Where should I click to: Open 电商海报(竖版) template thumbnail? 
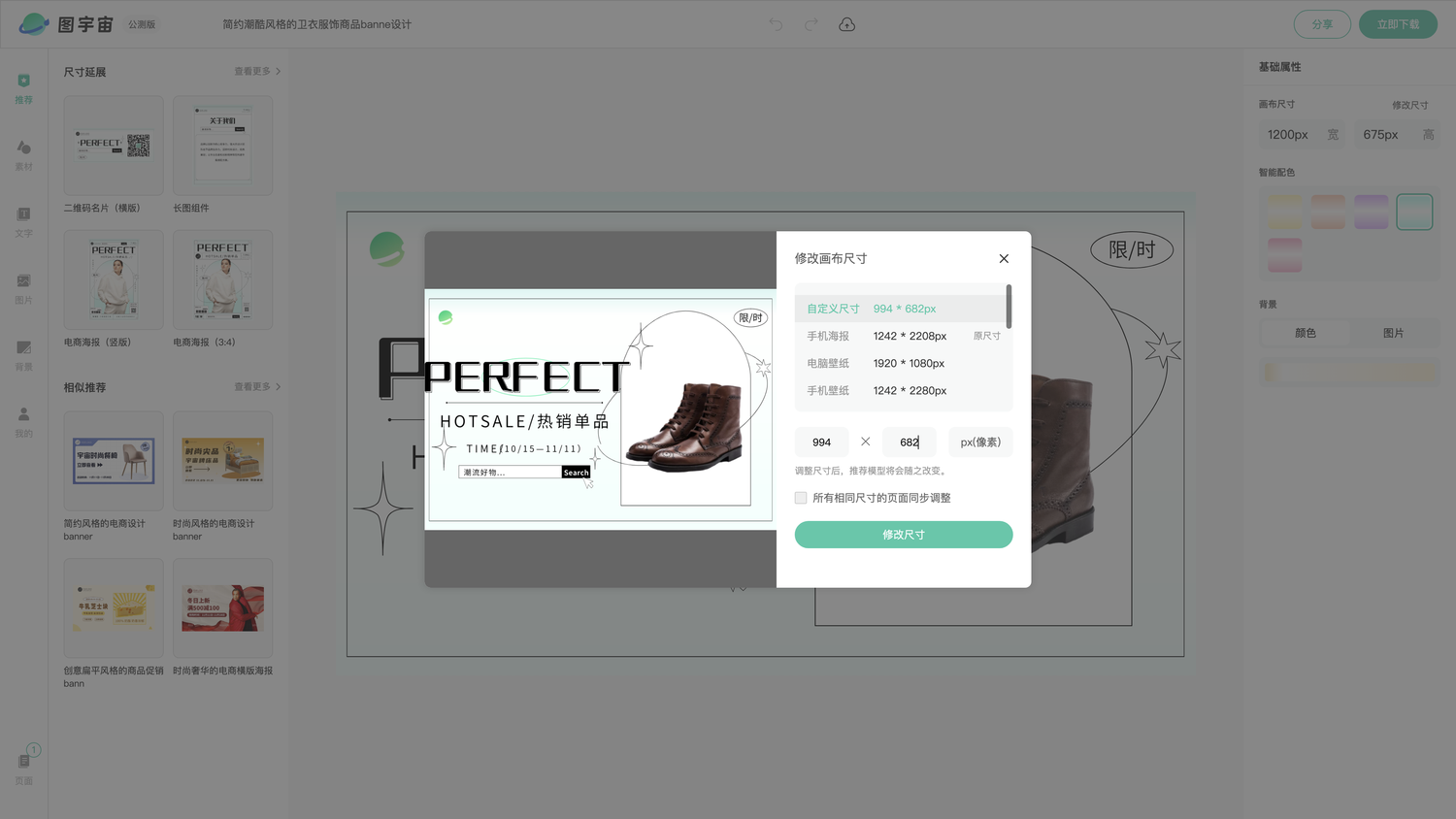coord(114,279)
